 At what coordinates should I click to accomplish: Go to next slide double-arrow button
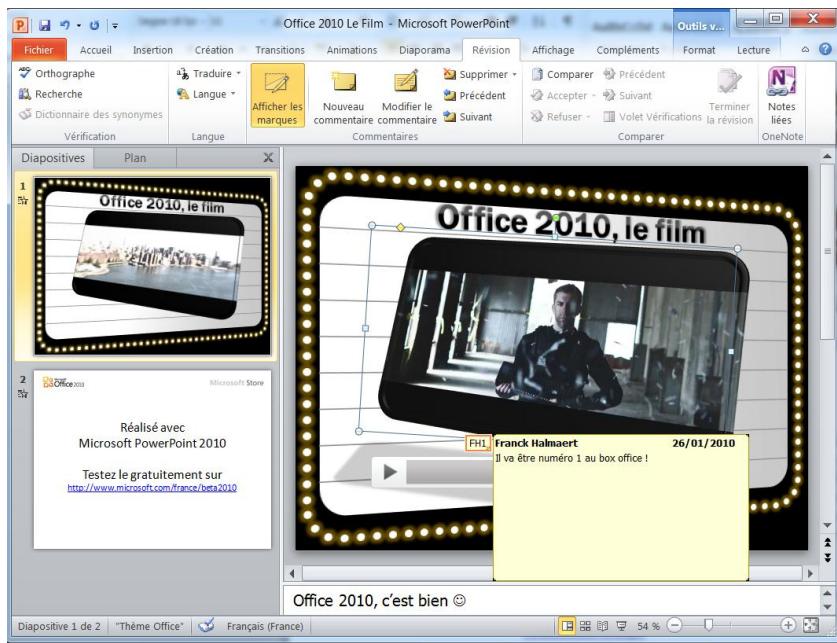coord(827,558)
